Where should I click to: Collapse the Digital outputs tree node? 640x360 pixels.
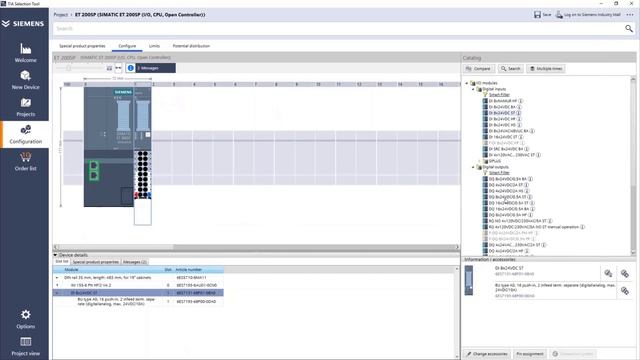[x=473, y=167]
